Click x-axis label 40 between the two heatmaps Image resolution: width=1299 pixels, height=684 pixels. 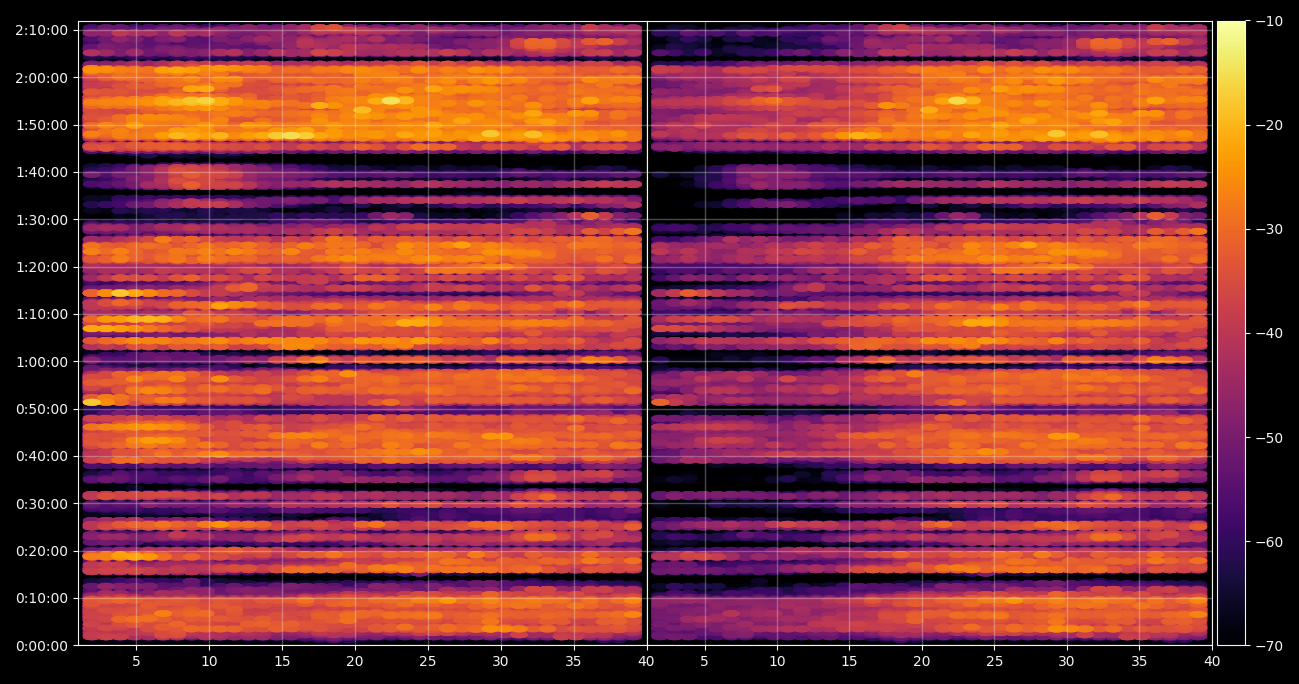tap(647, 661)
